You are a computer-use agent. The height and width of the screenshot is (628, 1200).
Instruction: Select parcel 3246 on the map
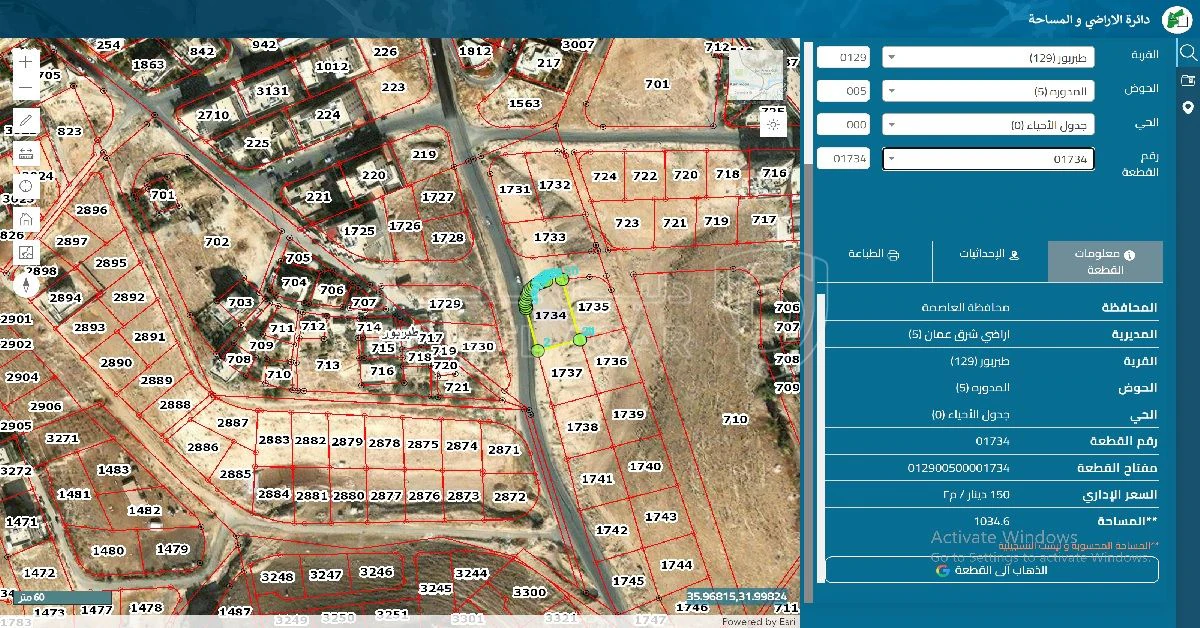pyautogui.click(x=376, y=571)
